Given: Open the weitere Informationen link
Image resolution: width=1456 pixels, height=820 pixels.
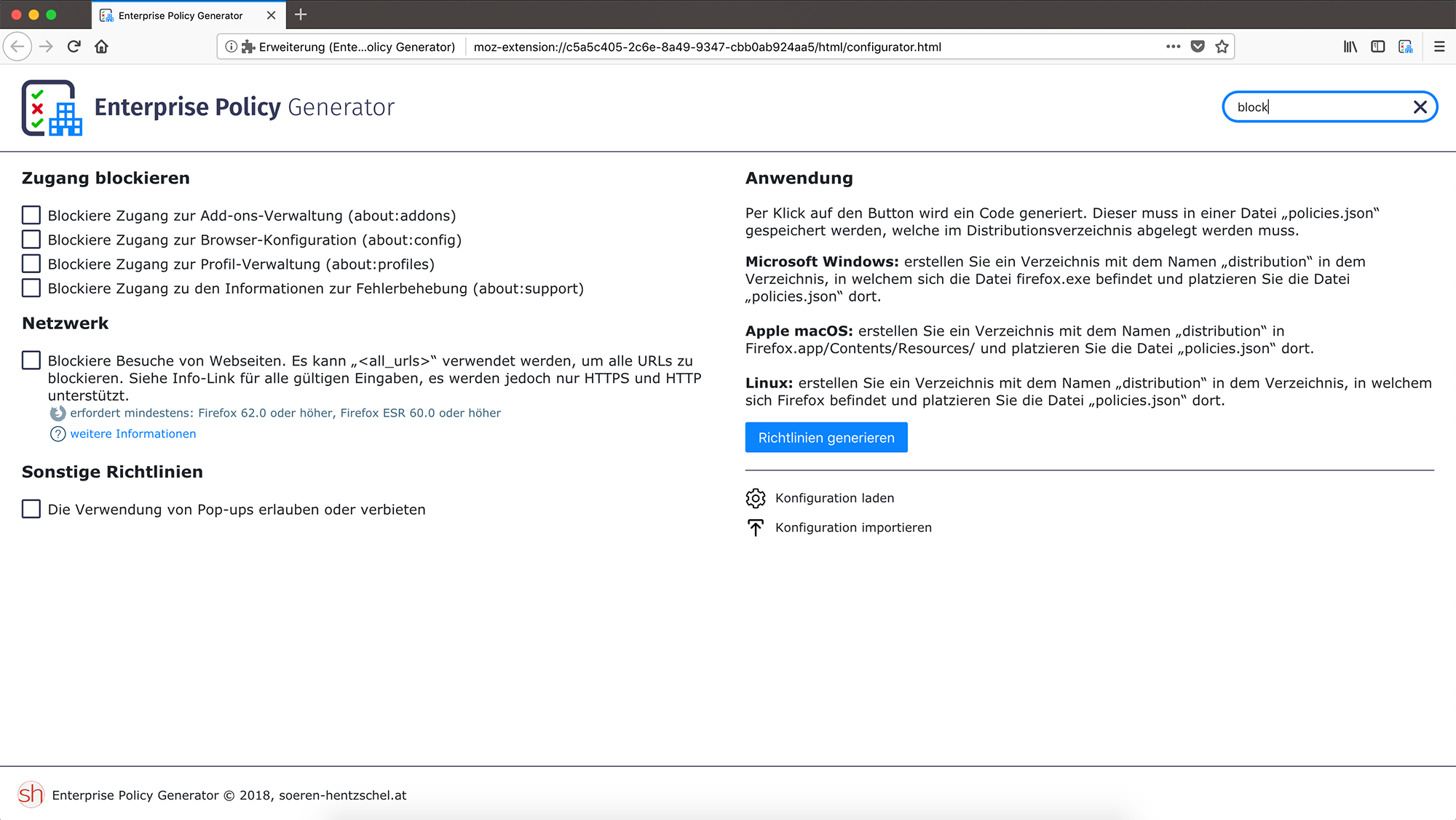Looking at the screenshot, I should click(133, 434).
